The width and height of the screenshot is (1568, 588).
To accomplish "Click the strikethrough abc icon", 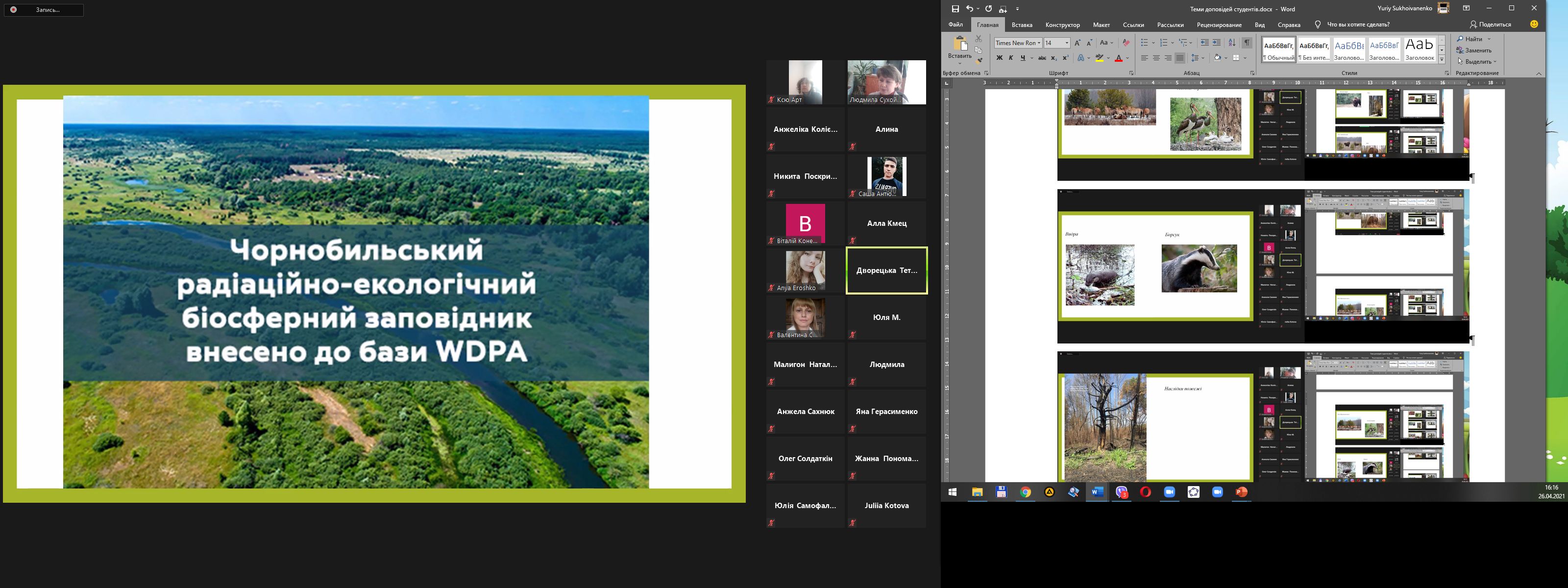I will pyautogui.click(x=1041, y=58).
